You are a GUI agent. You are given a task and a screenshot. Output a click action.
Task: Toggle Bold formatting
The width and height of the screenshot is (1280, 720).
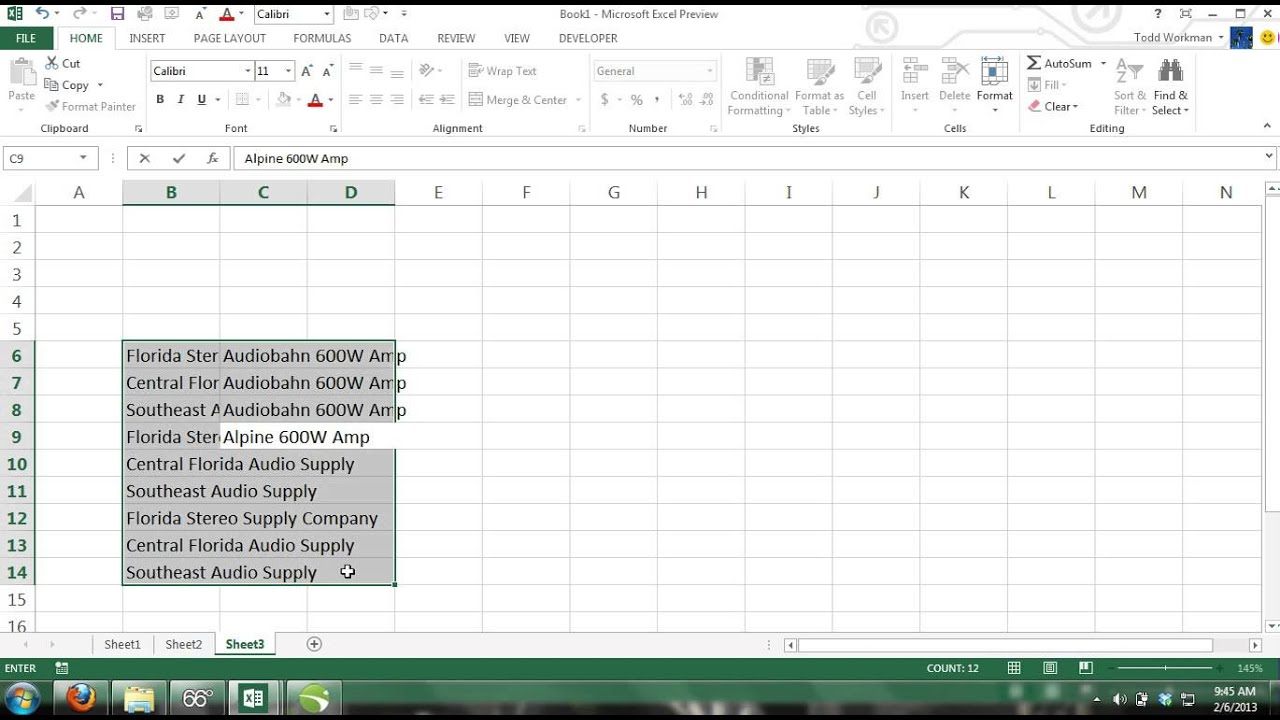click(160, 100)
